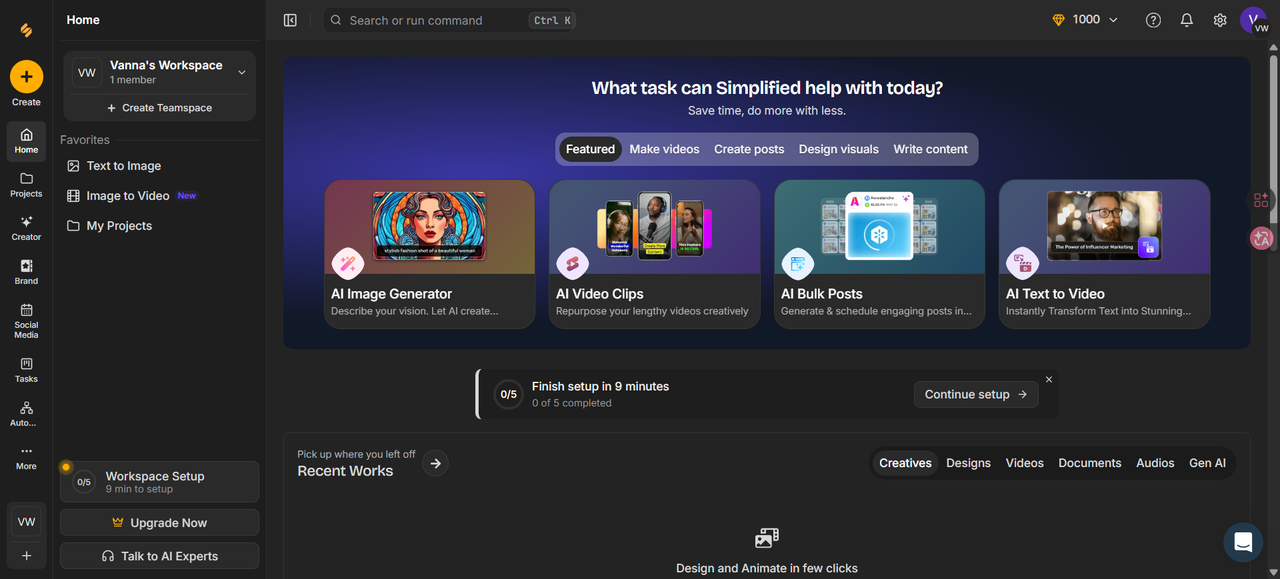Viewport: 1280px width, 579px height.
Task: Open the AI Bulk Posts card
Action: (879, 254)
